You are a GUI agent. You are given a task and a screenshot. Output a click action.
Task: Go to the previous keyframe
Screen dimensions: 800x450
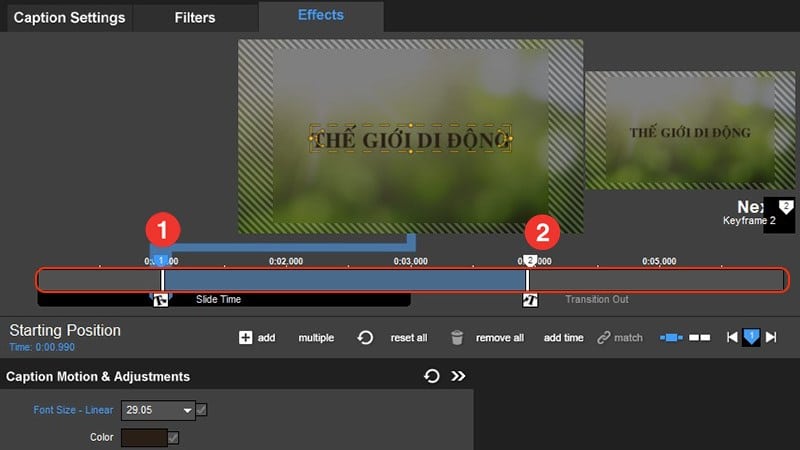point(733,338)
